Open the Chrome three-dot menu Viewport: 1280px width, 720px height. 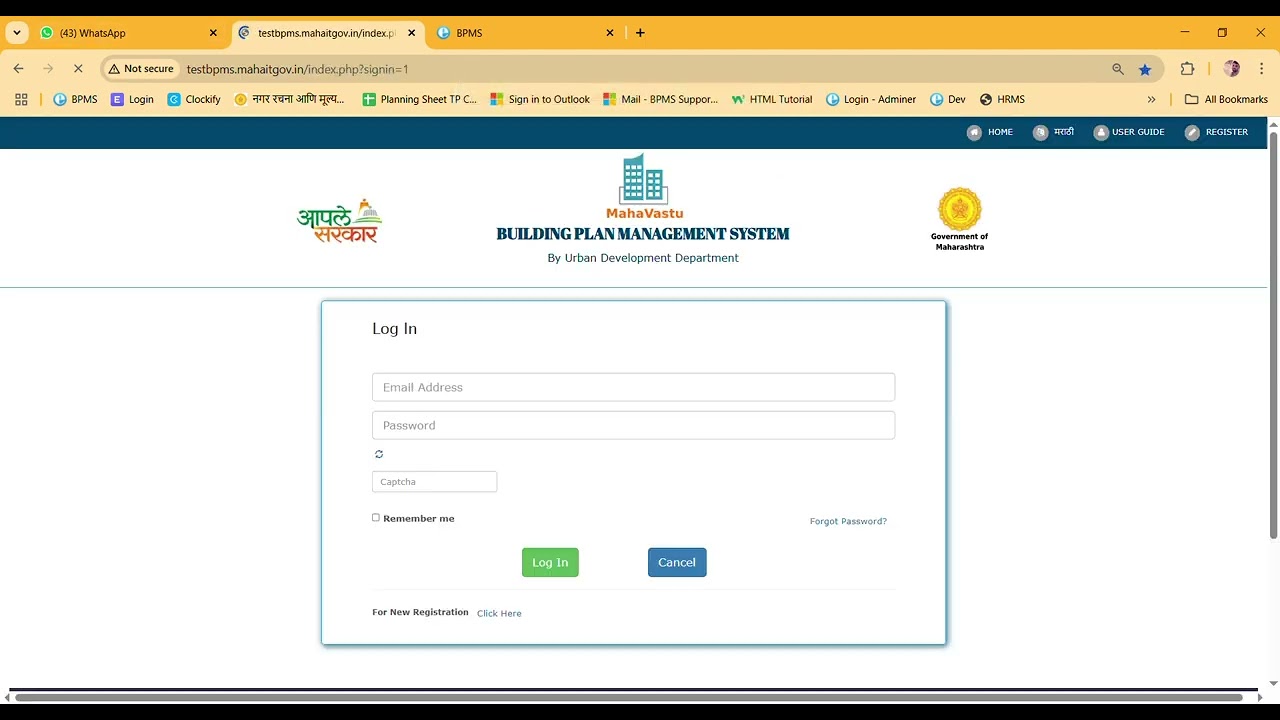[x=1262, y=69]
